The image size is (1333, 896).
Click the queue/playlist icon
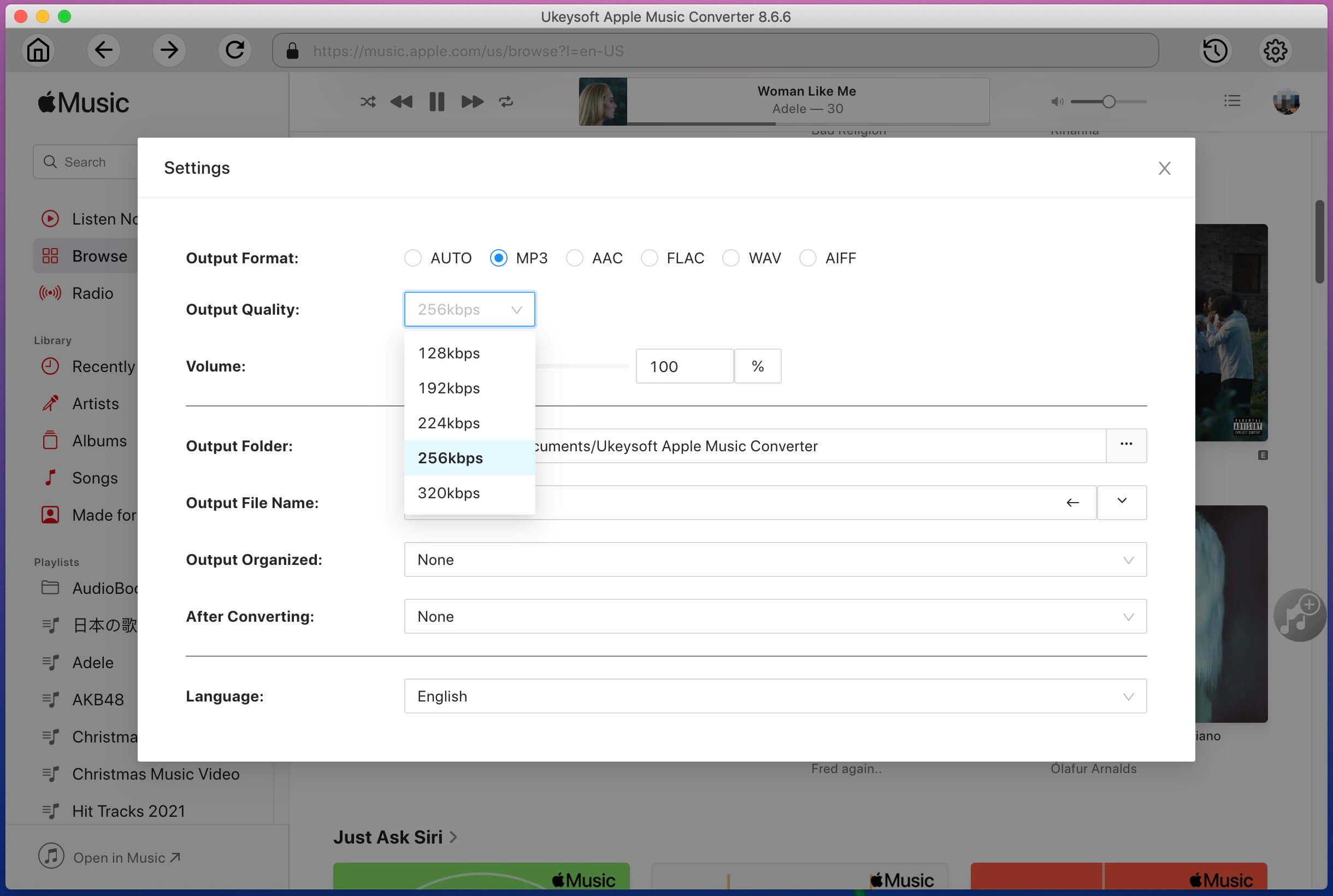point(1232,101)
